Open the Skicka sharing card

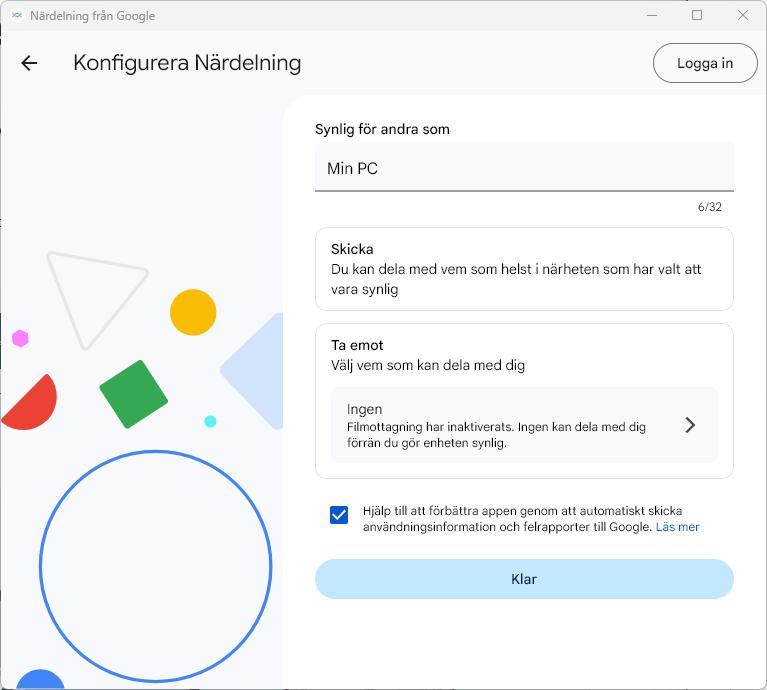coord(524,269)
